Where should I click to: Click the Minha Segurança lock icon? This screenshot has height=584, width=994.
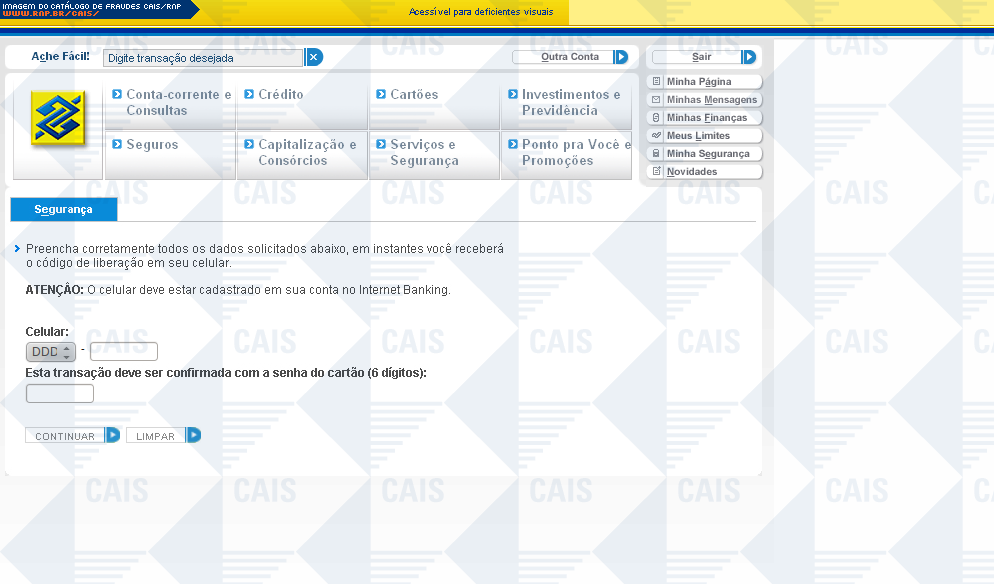pyautogui.click(x=656, y=154)
